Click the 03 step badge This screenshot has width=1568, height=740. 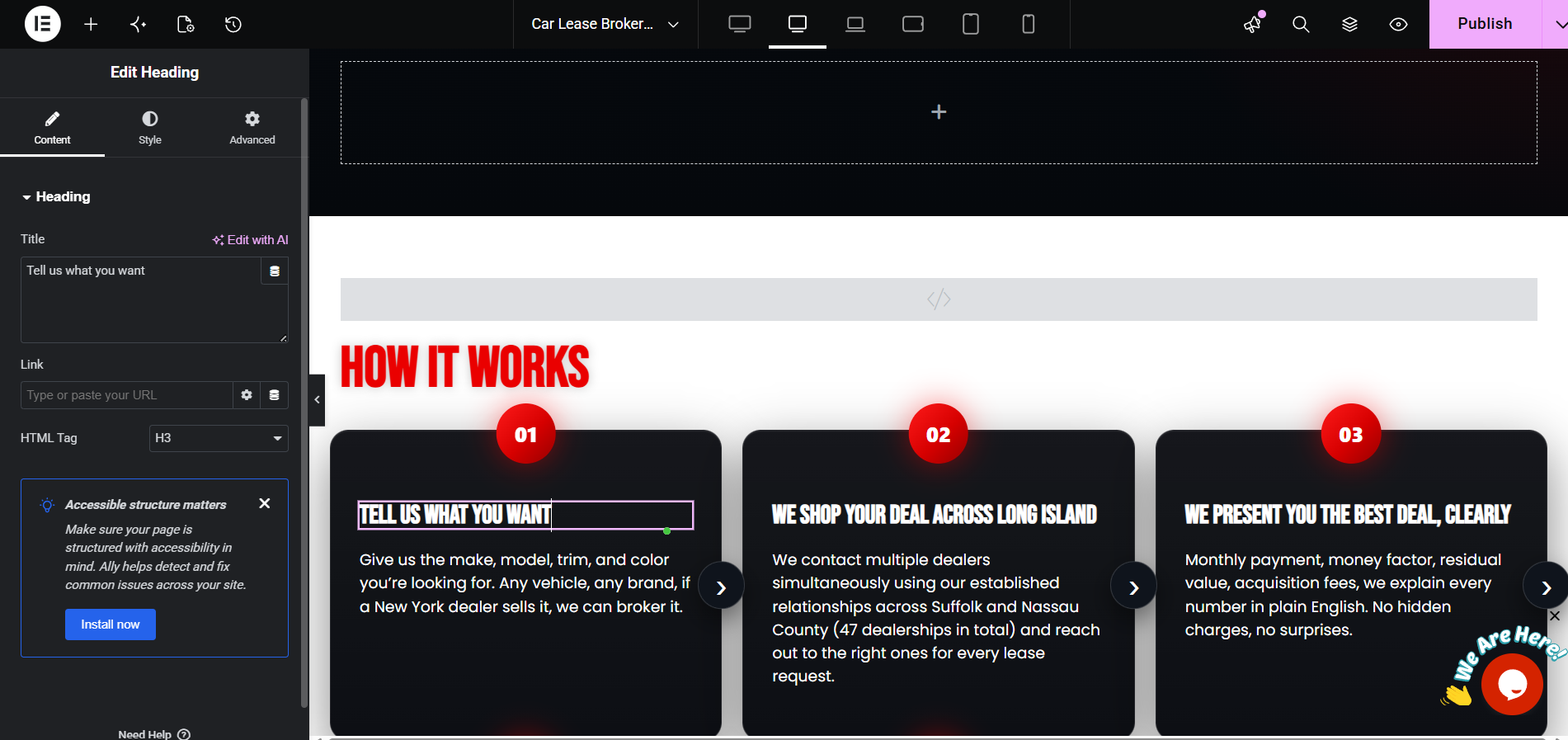(x=1351, y=434)
